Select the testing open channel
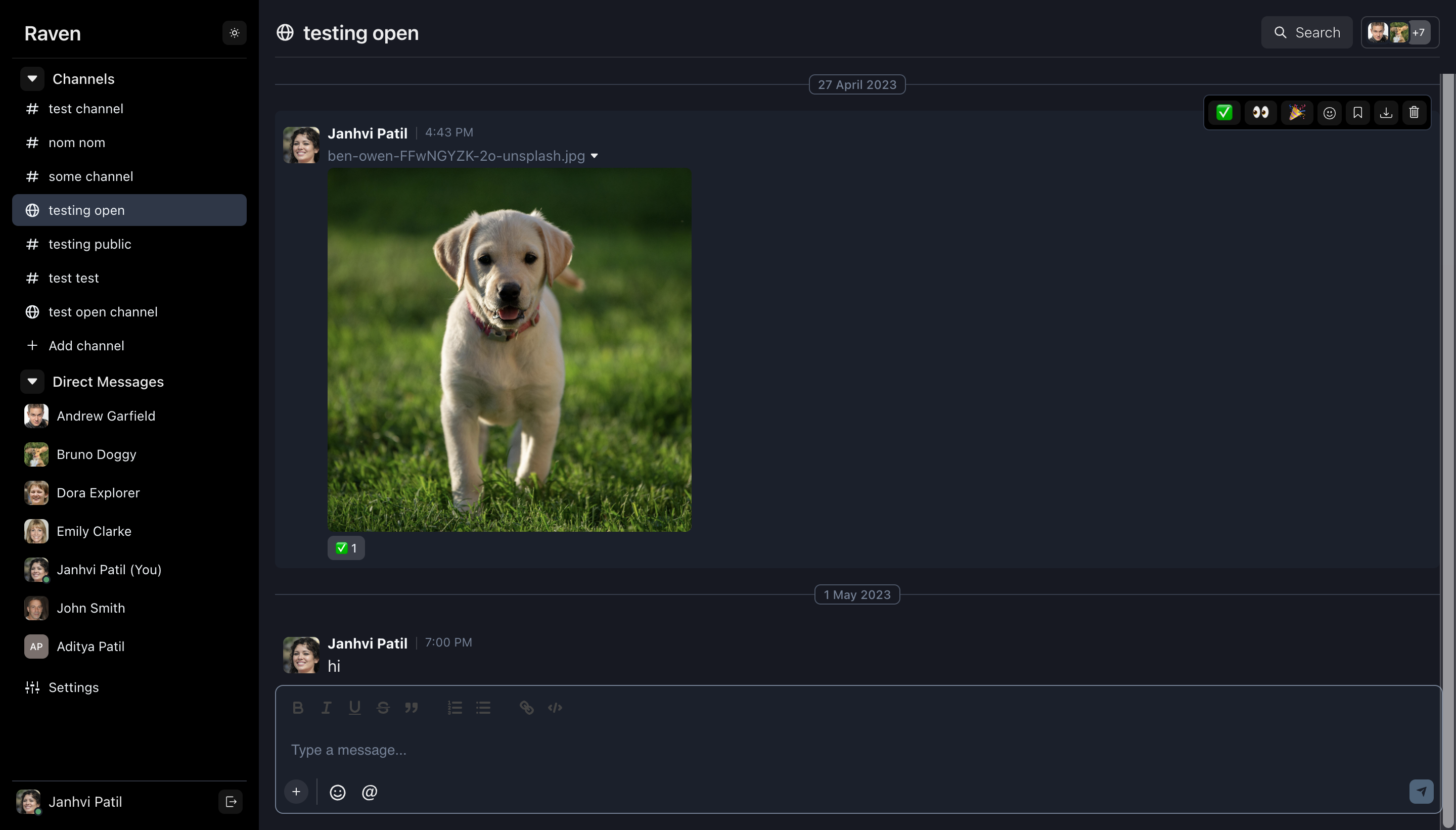1456x830 pixels. pyautogui.click(x=129, y=210)
